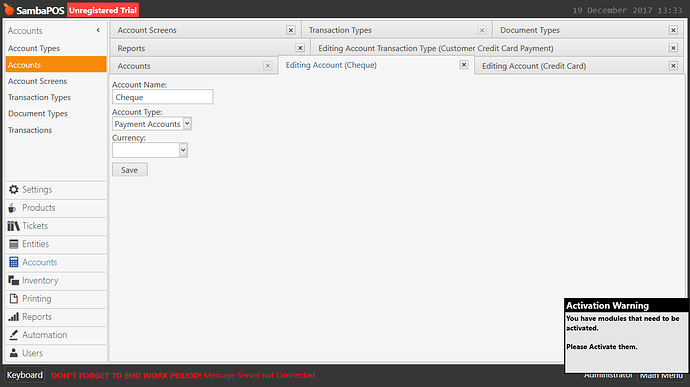
Task: Edit the Account Name field
Action: tap(162, 97)
